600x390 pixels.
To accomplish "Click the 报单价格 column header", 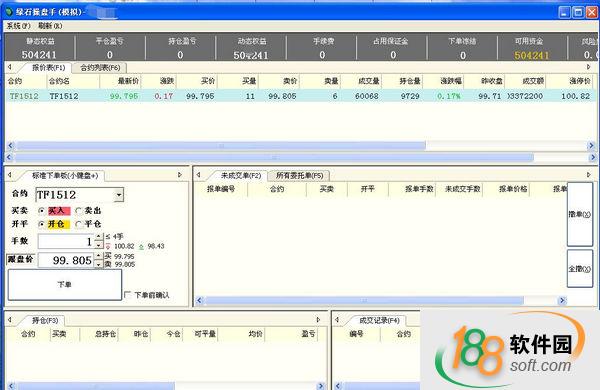I will click(x=506, y=189).
